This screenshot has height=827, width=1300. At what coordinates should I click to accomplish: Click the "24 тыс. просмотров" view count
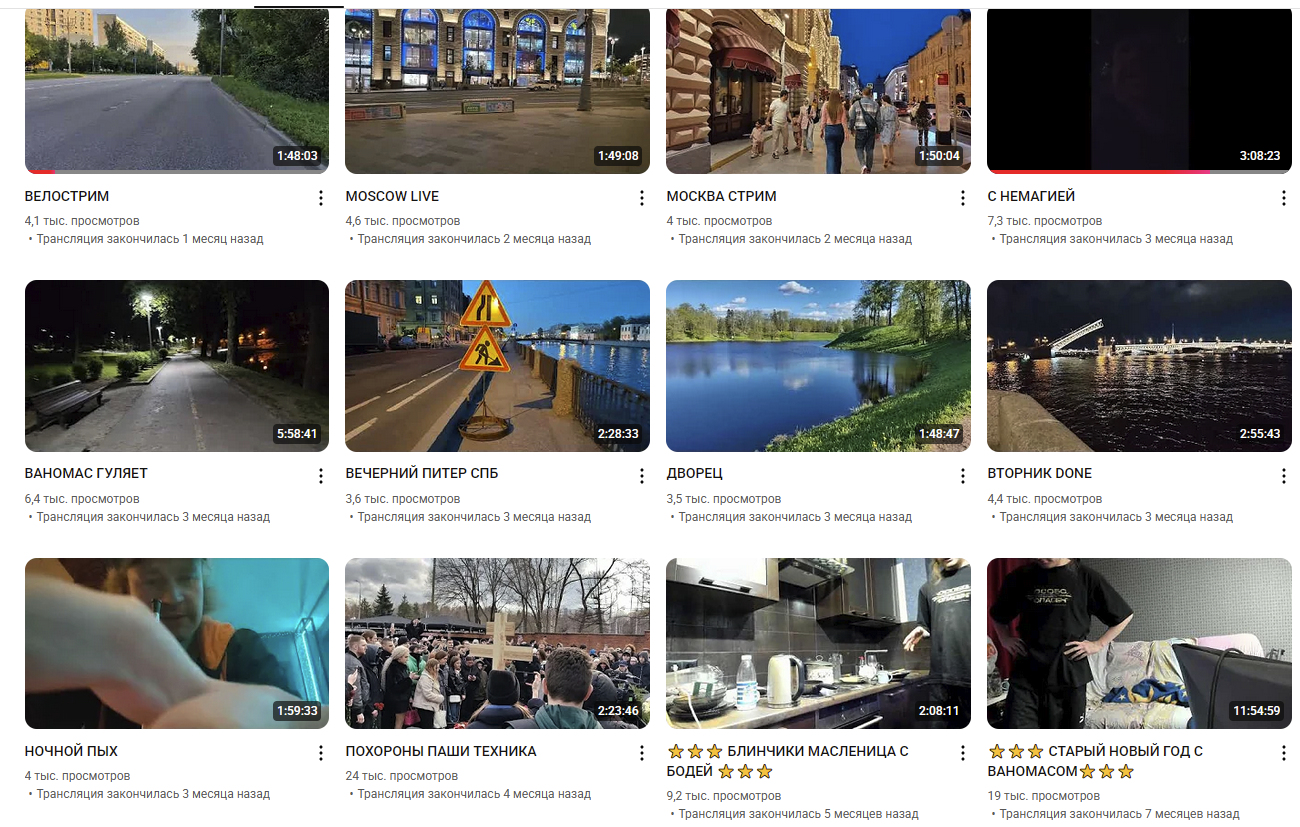402,776
